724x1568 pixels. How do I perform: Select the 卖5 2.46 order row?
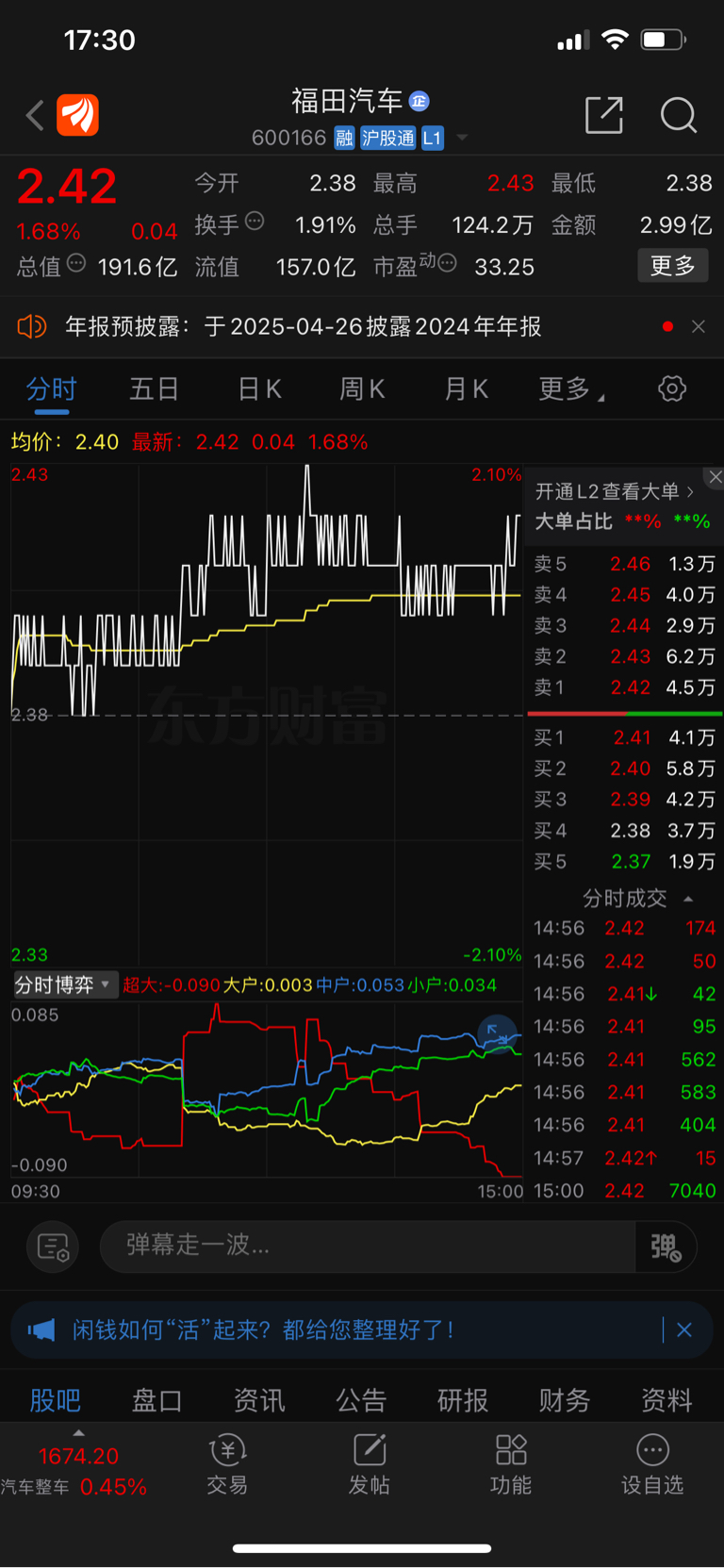point(624,564)
